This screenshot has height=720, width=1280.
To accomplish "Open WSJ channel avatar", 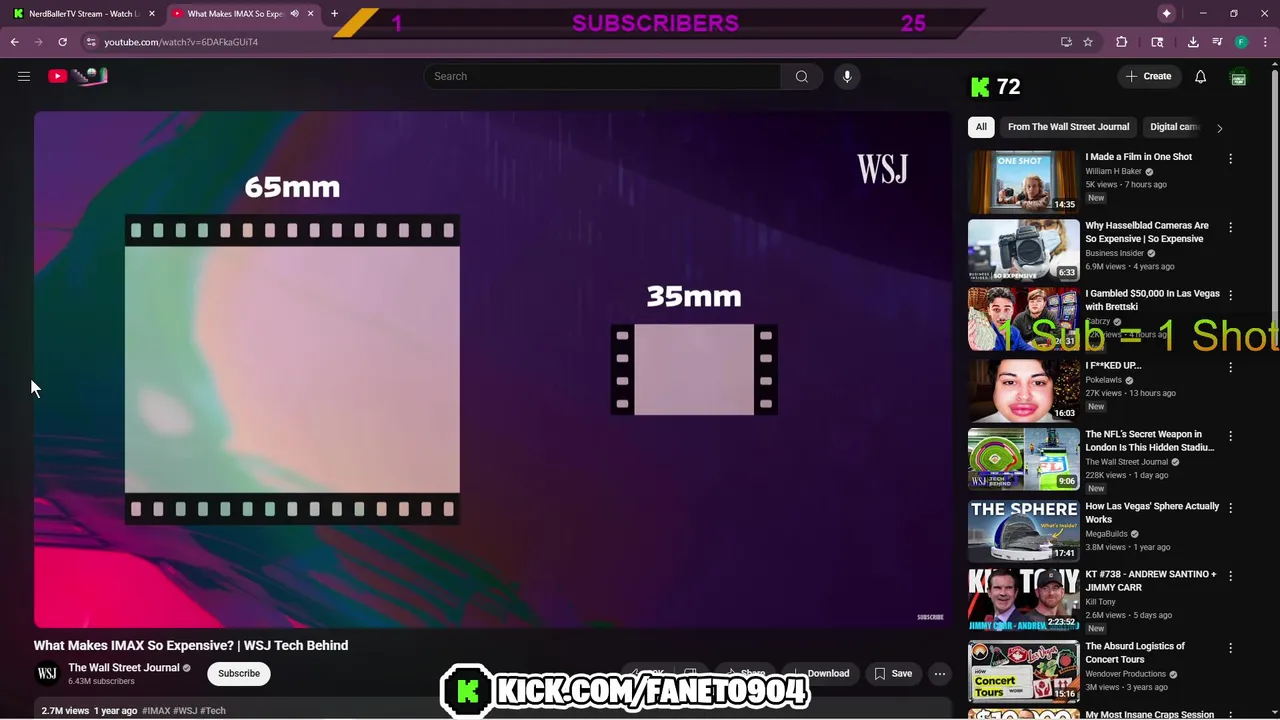I will point(47,674).
